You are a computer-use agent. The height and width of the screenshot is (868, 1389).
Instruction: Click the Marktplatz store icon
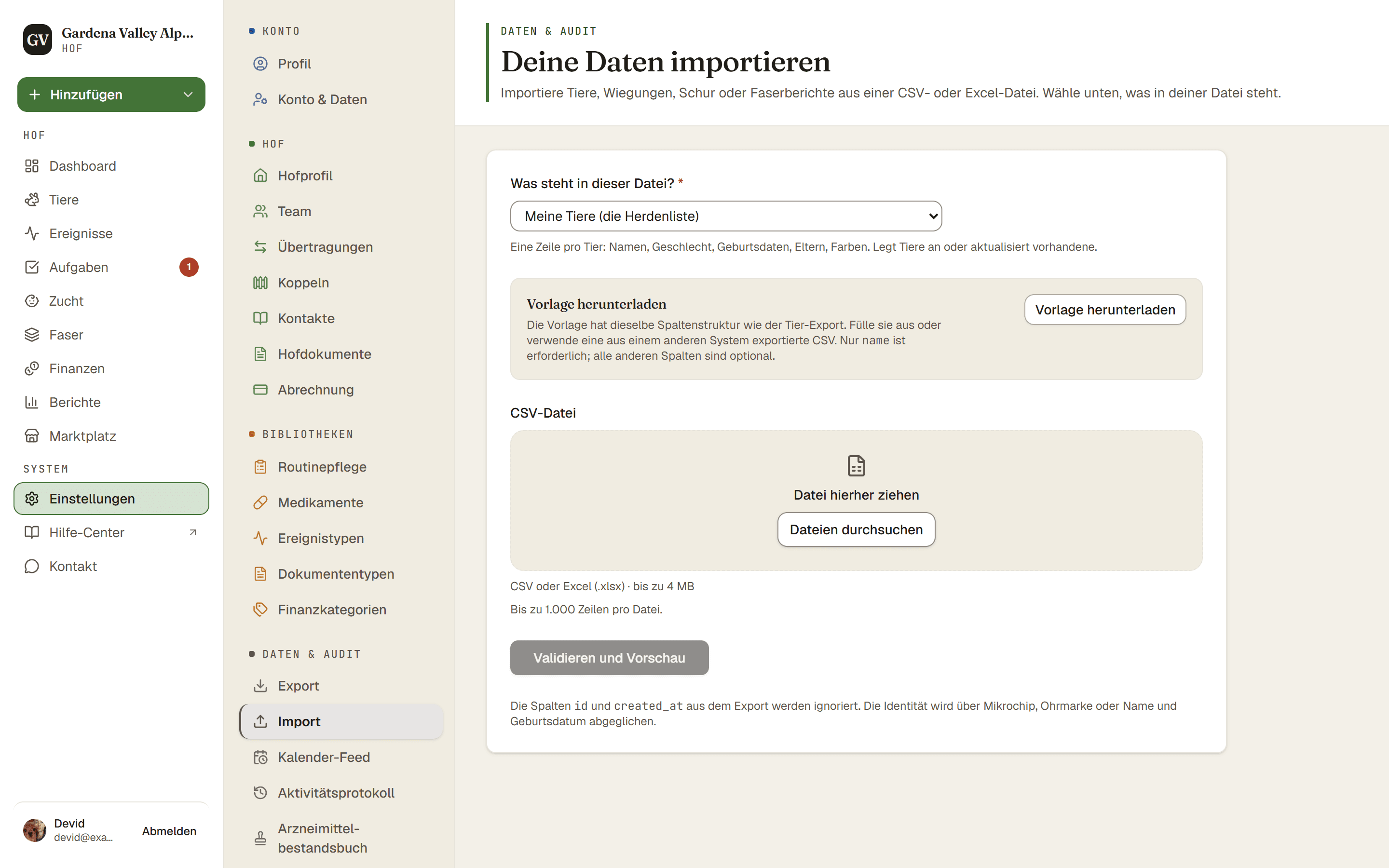[31, 436]
